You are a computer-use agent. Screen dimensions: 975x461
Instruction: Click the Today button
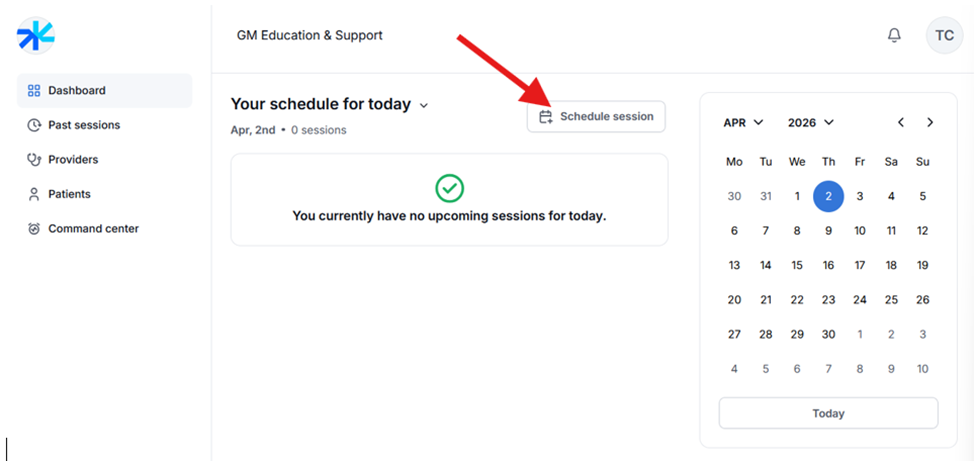pos(828,413)
